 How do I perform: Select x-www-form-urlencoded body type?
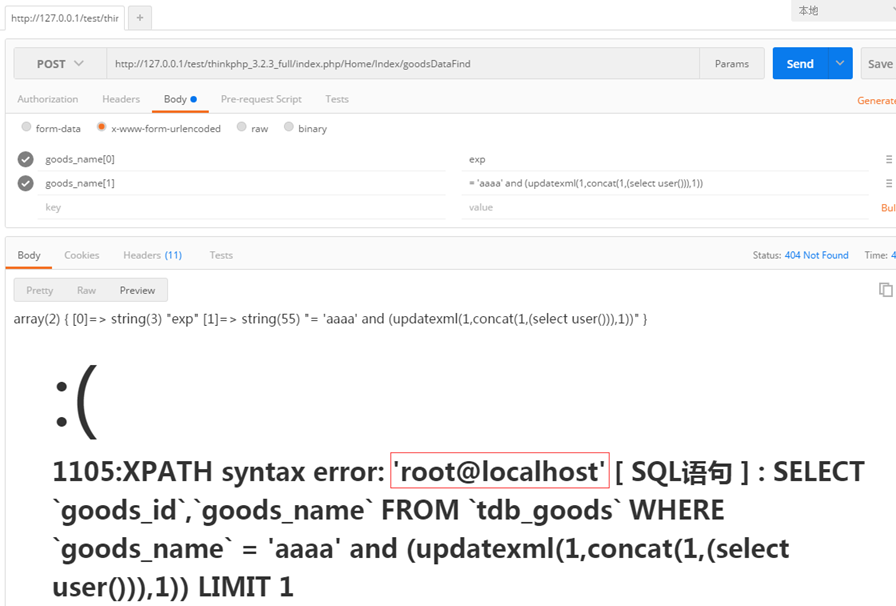(x=102, y=127)
